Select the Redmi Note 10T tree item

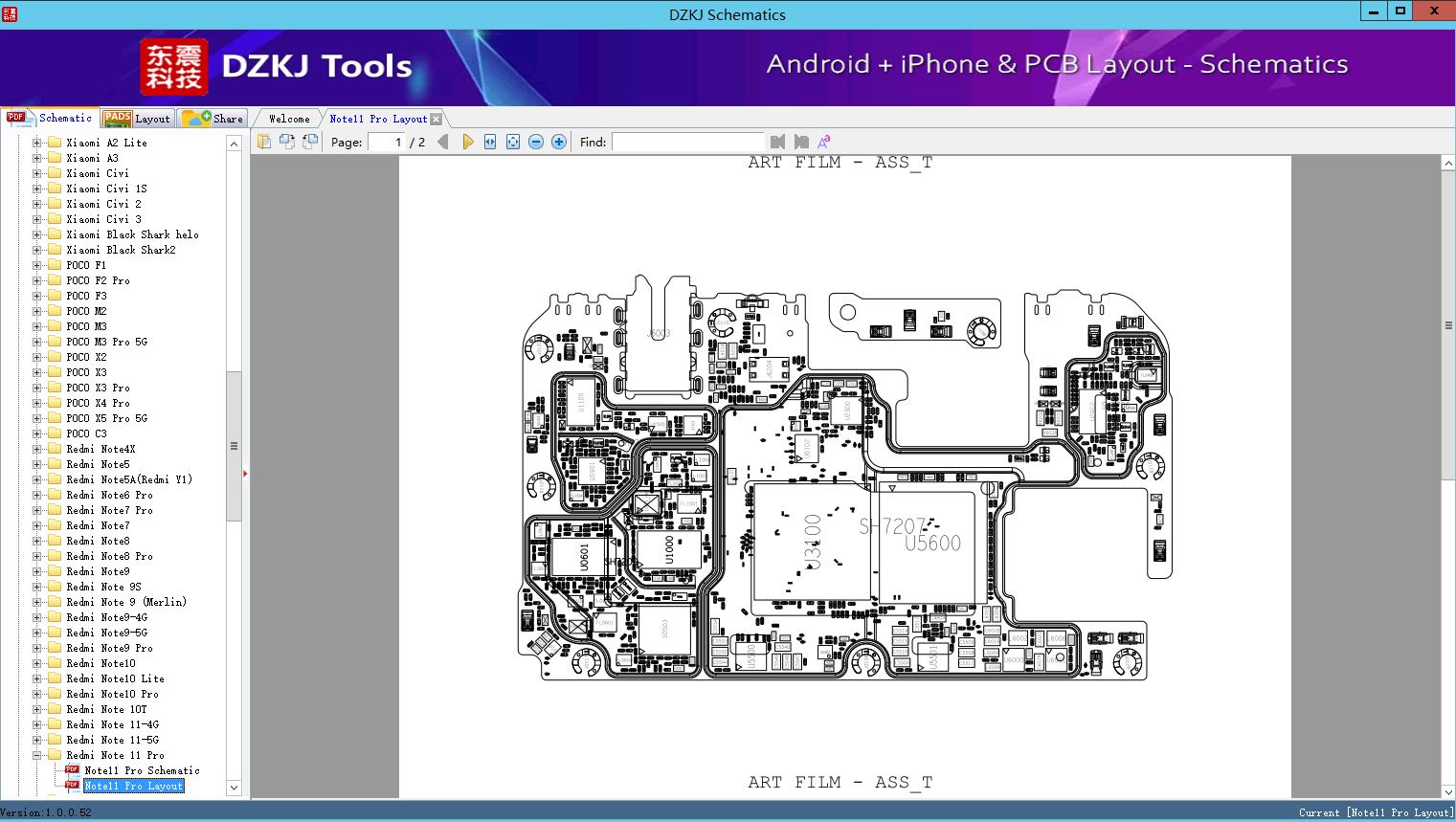(x=106, y=709)
